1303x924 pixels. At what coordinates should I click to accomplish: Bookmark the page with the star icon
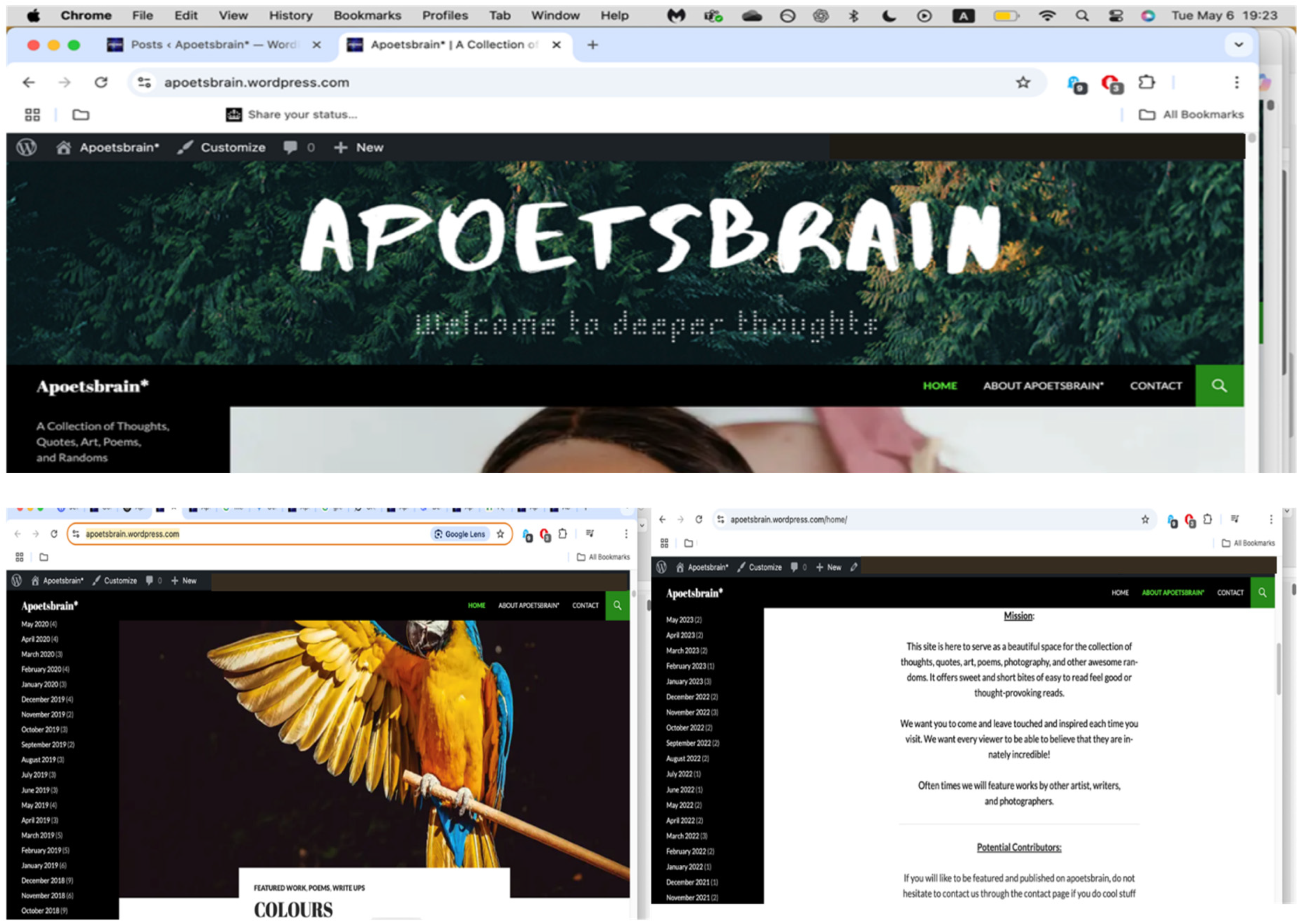pyautogui.click(x=1023, y=82)
